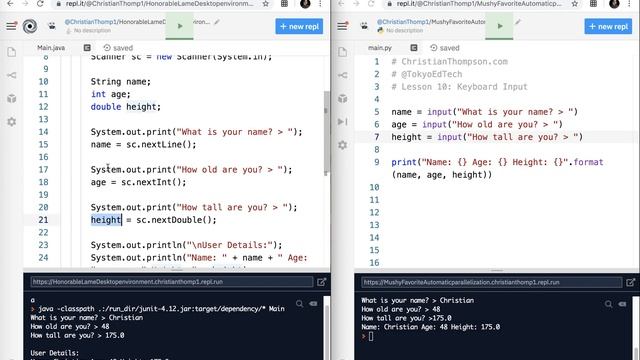Open the hamburger menu in the Python repl window

click(x=342, y=26)
